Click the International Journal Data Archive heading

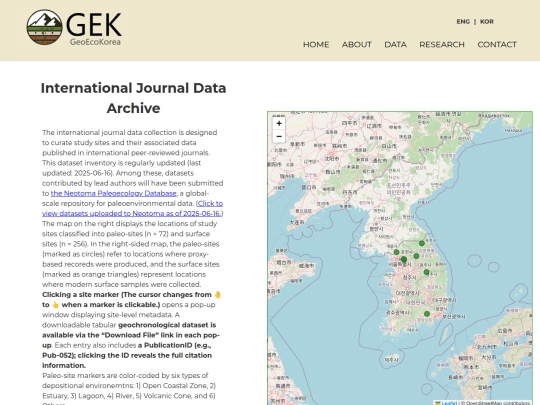[133, 98]
